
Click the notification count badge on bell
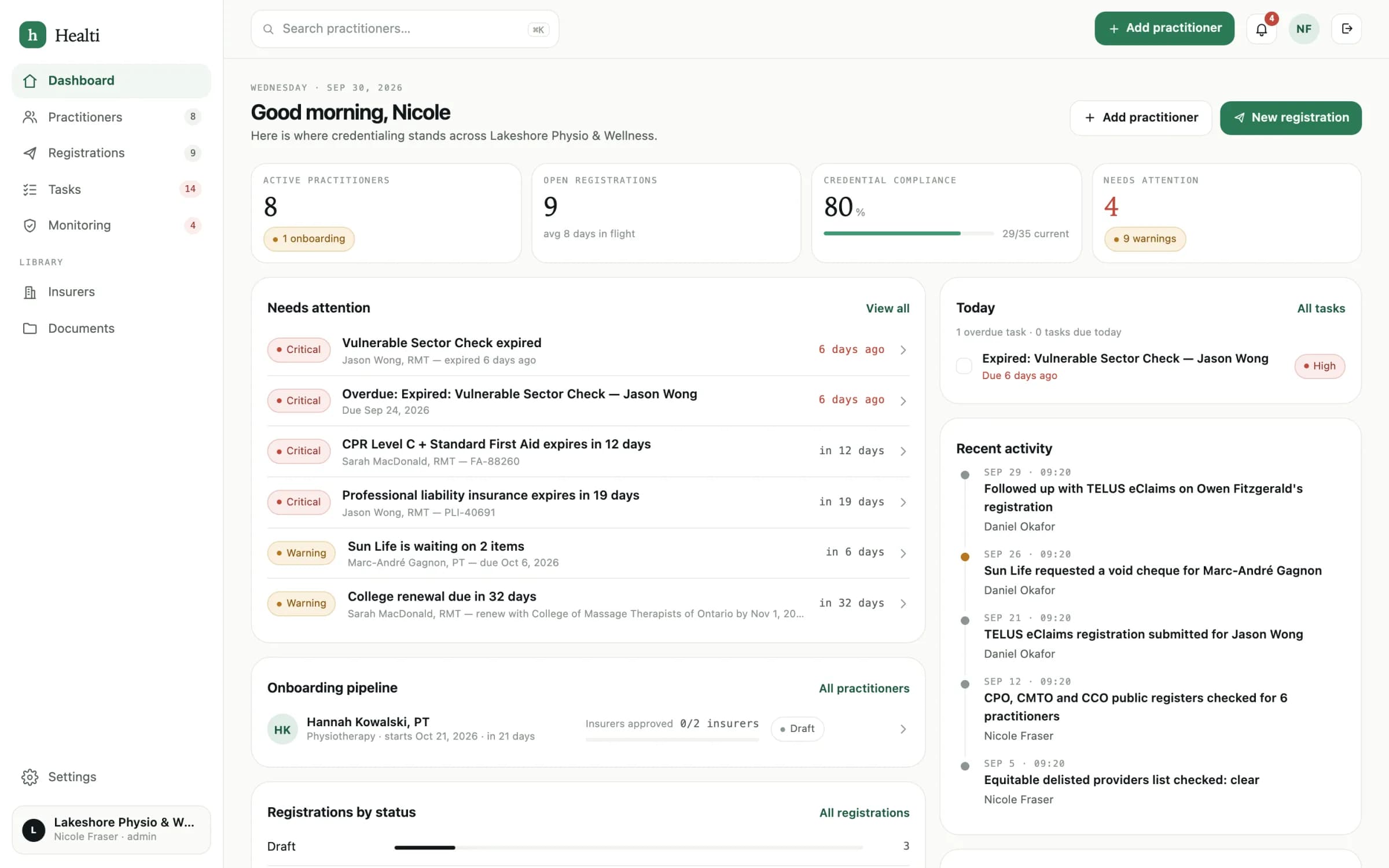click(x=1271, y=19)
